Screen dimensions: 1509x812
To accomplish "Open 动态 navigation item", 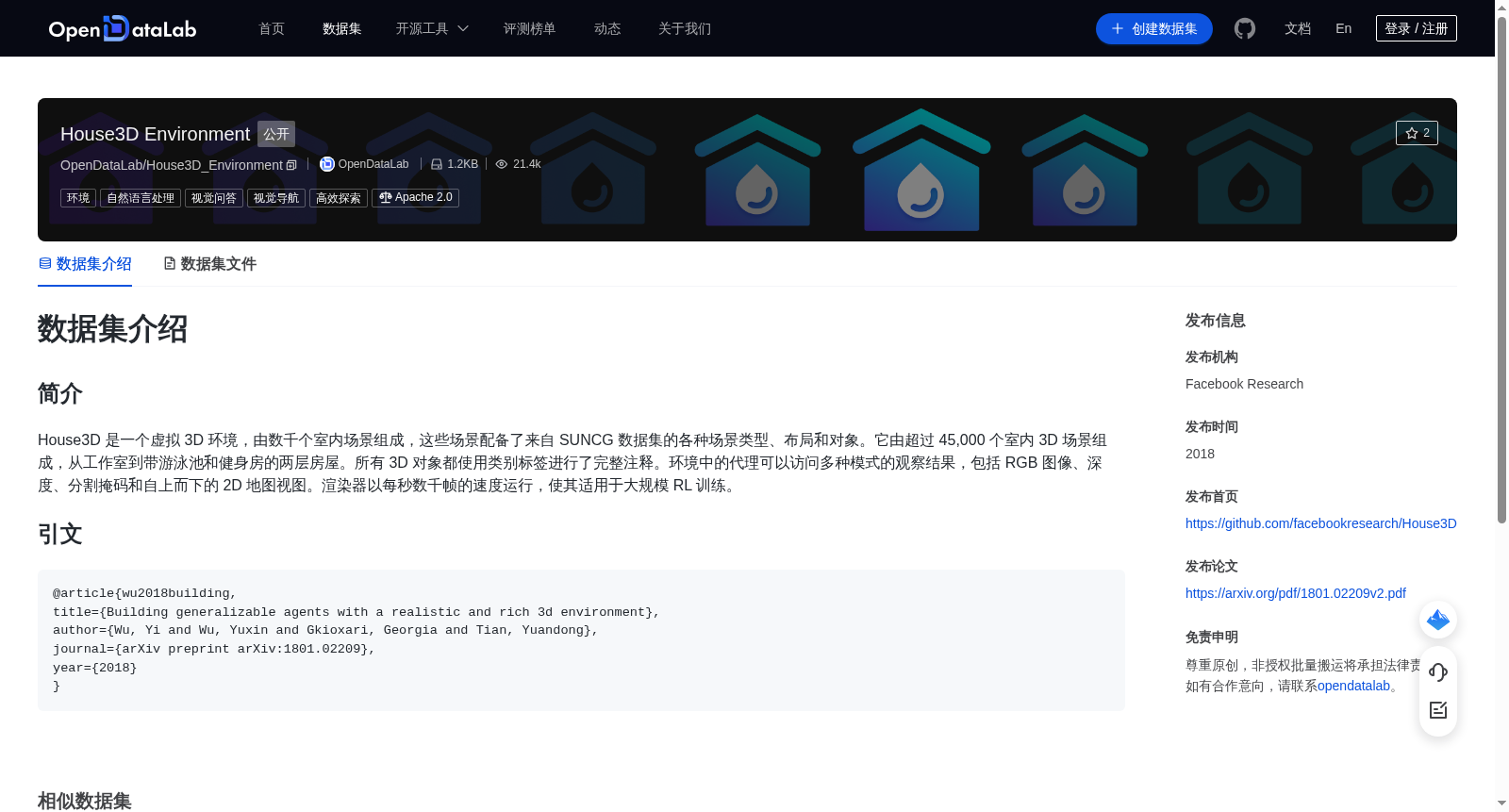I will tap(607, 29).
